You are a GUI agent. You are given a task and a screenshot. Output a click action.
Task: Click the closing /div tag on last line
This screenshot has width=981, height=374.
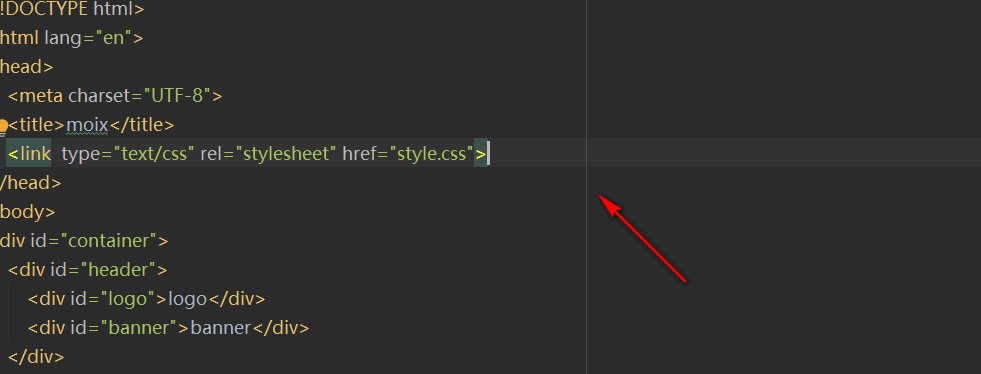tap(36, 356)
